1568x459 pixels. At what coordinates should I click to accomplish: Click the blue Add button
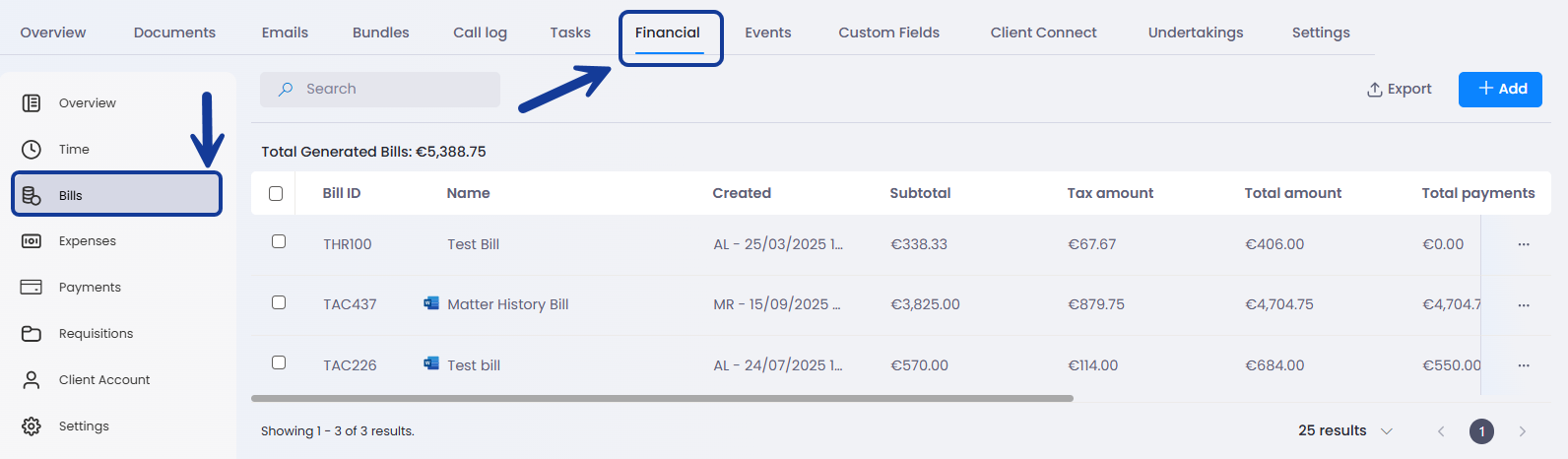click(x=1499, y=89)
